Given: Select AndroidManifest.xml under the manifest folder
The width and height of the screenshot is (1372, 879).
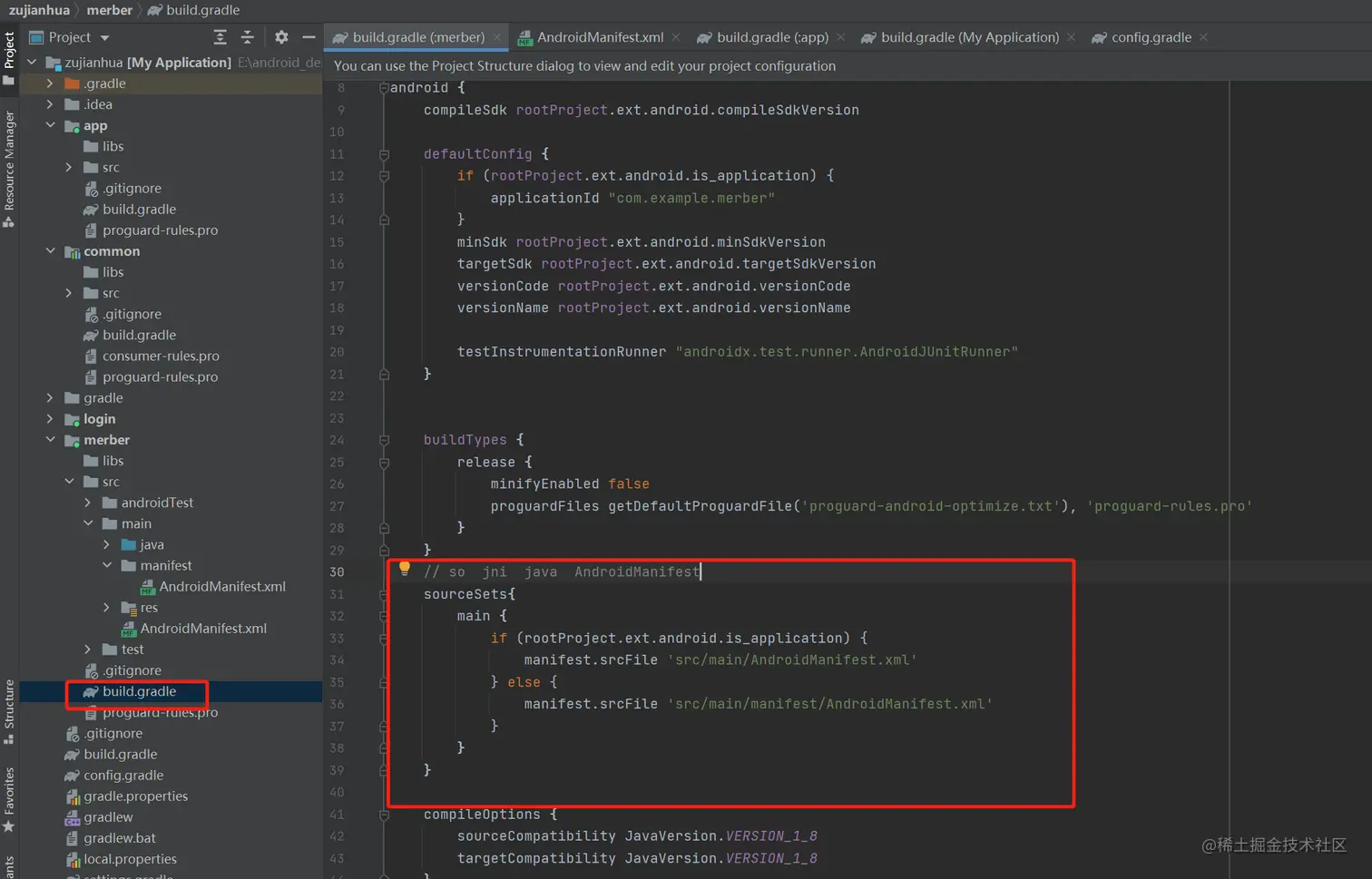Looking at the screenshot, I should point(221,586).
